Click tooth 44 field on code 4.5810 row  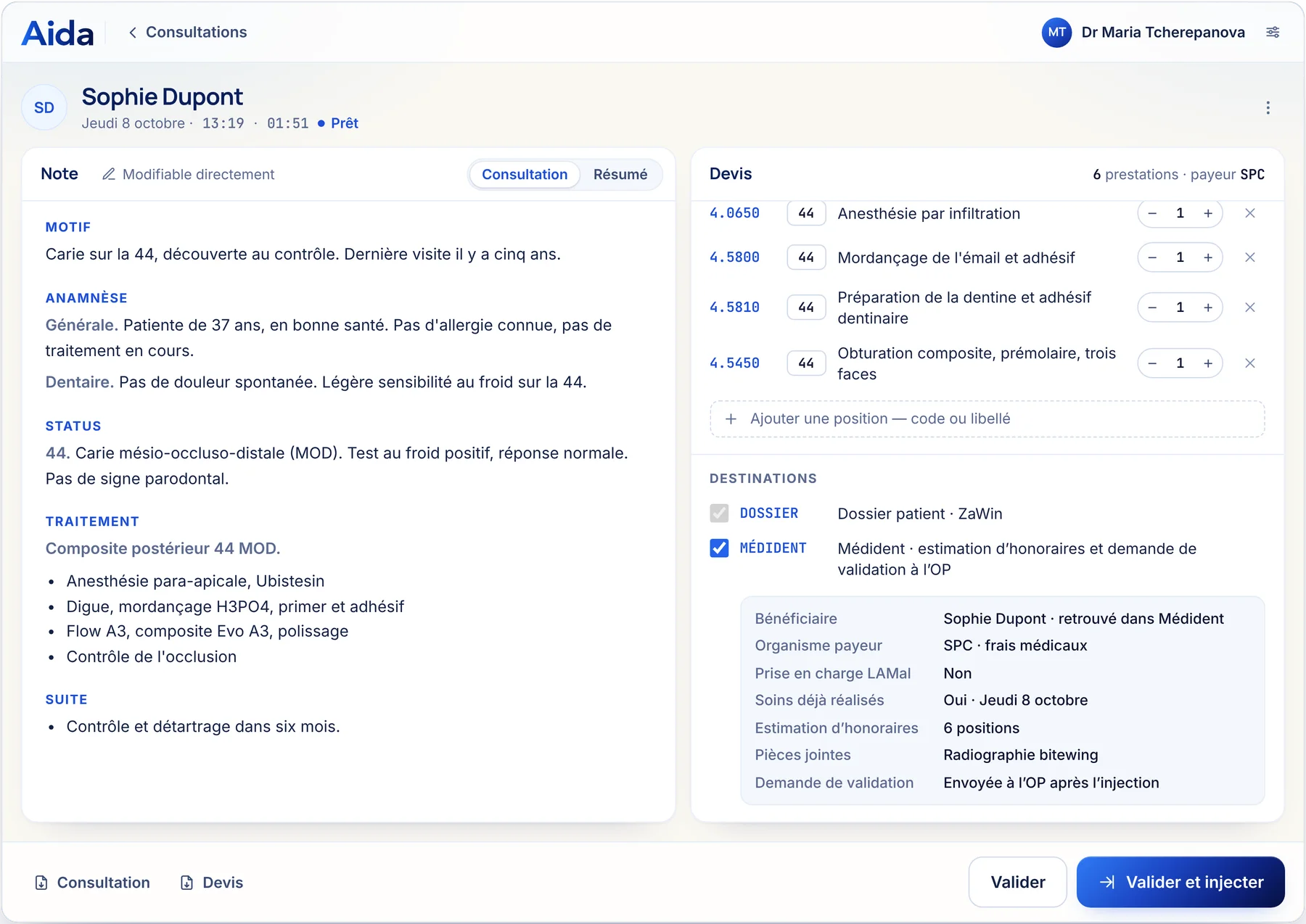coord(806,308)
